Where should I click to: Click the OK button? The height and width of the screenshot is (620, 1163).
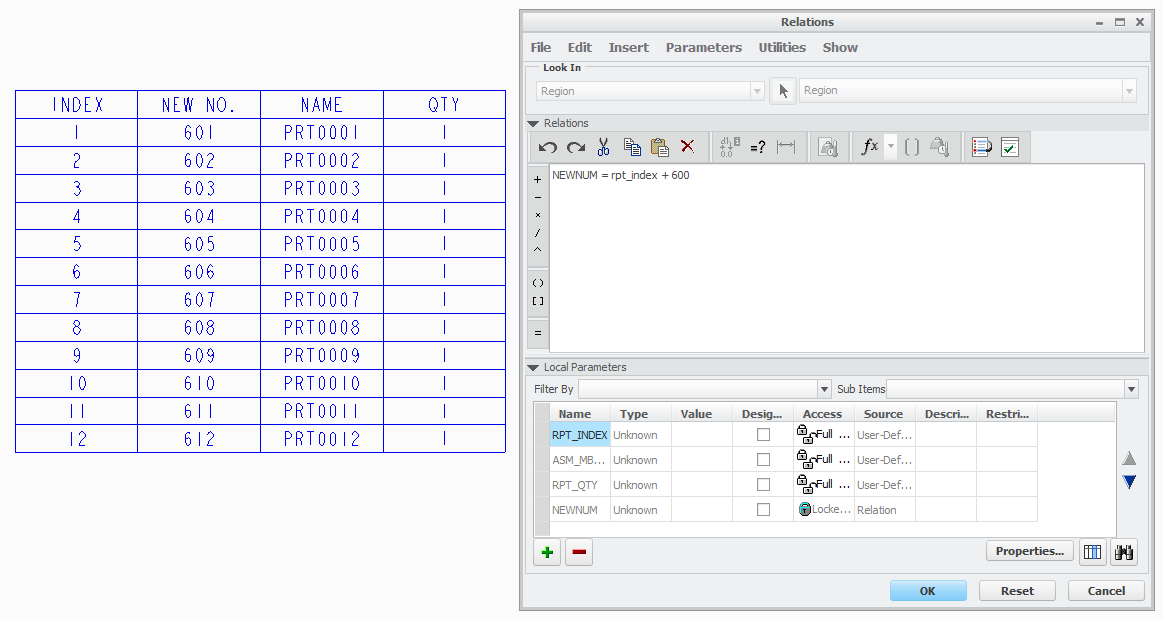pyautogui.click(x=928, y=591)
